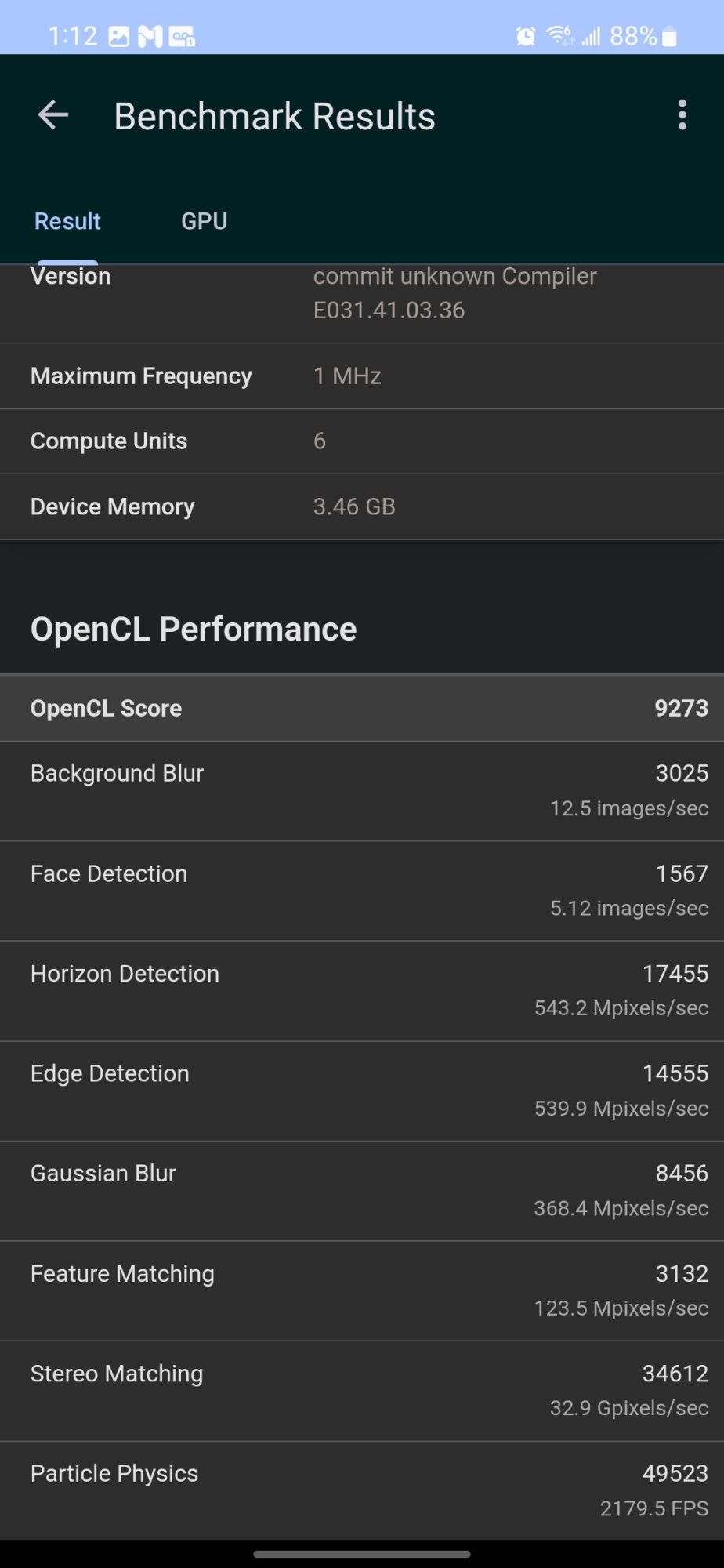Tap the Device Memory info row
This screenshot has width=724, height=1568.
coord(362,506)
